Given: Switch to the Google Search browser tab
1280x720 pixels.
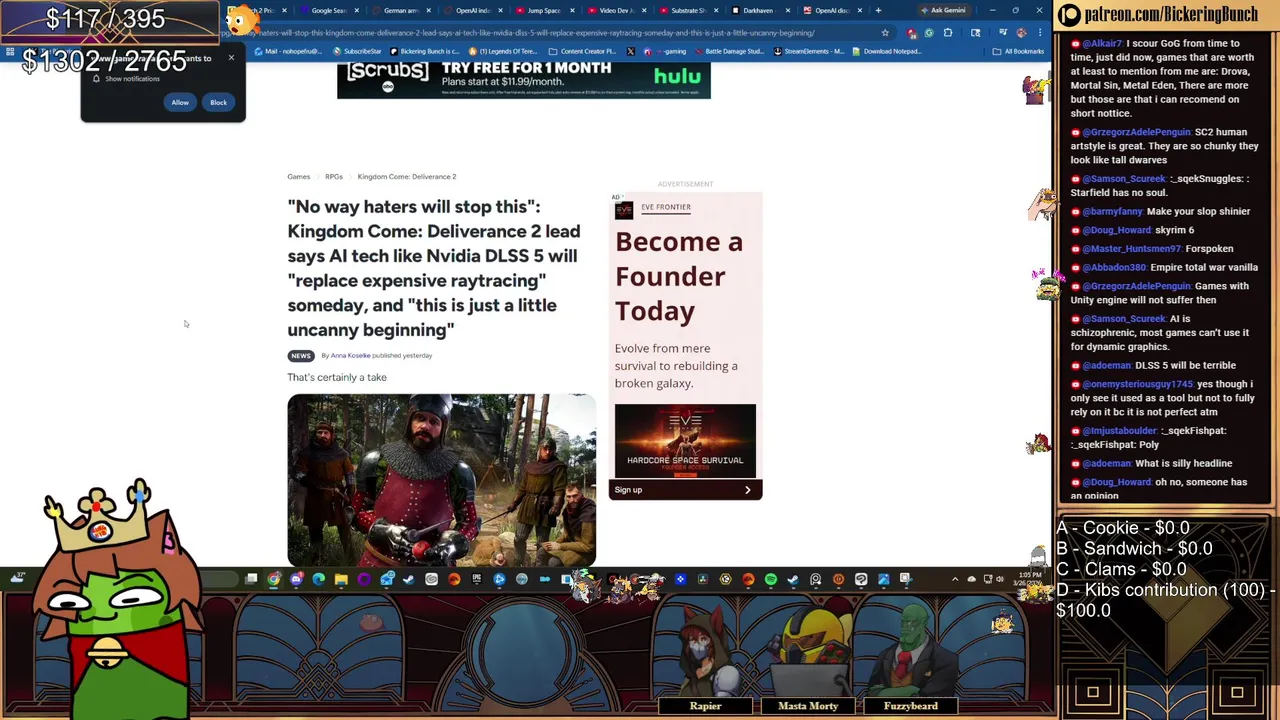Looking at the screenshot, I should tap(329, 10).
